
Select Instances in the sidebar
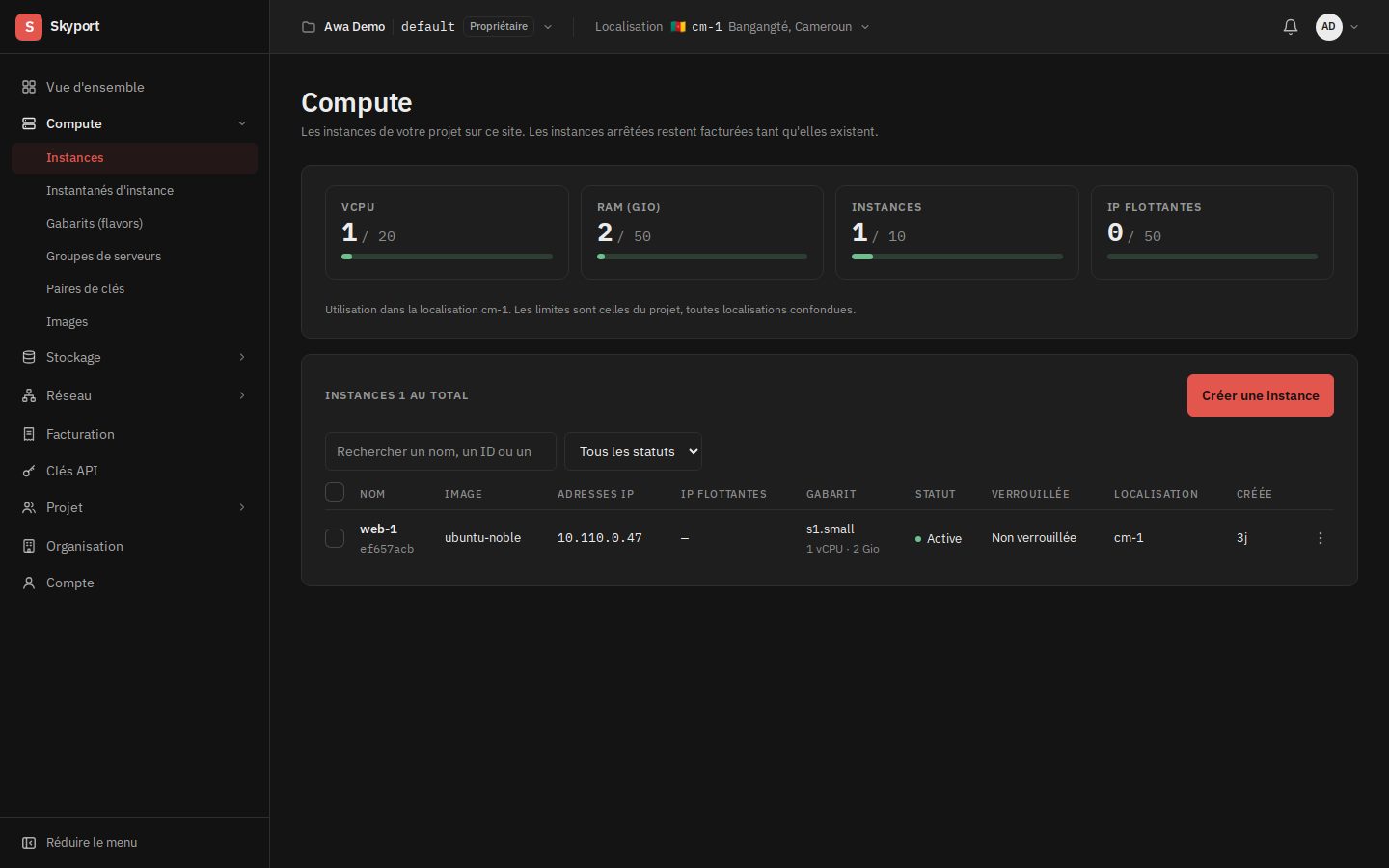click(x=134, y=158)
